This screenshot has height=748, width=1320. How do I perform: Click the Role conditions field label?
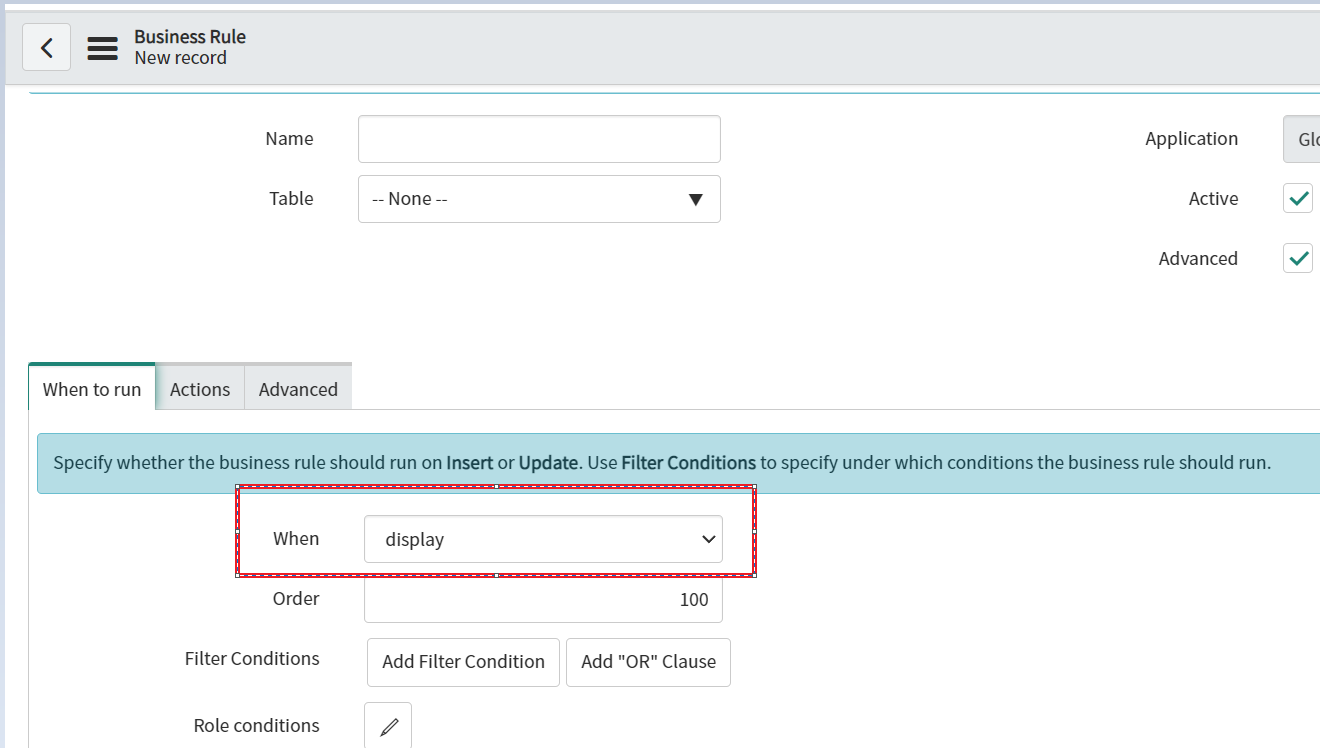pyautogui.click(x=257, y=726)
